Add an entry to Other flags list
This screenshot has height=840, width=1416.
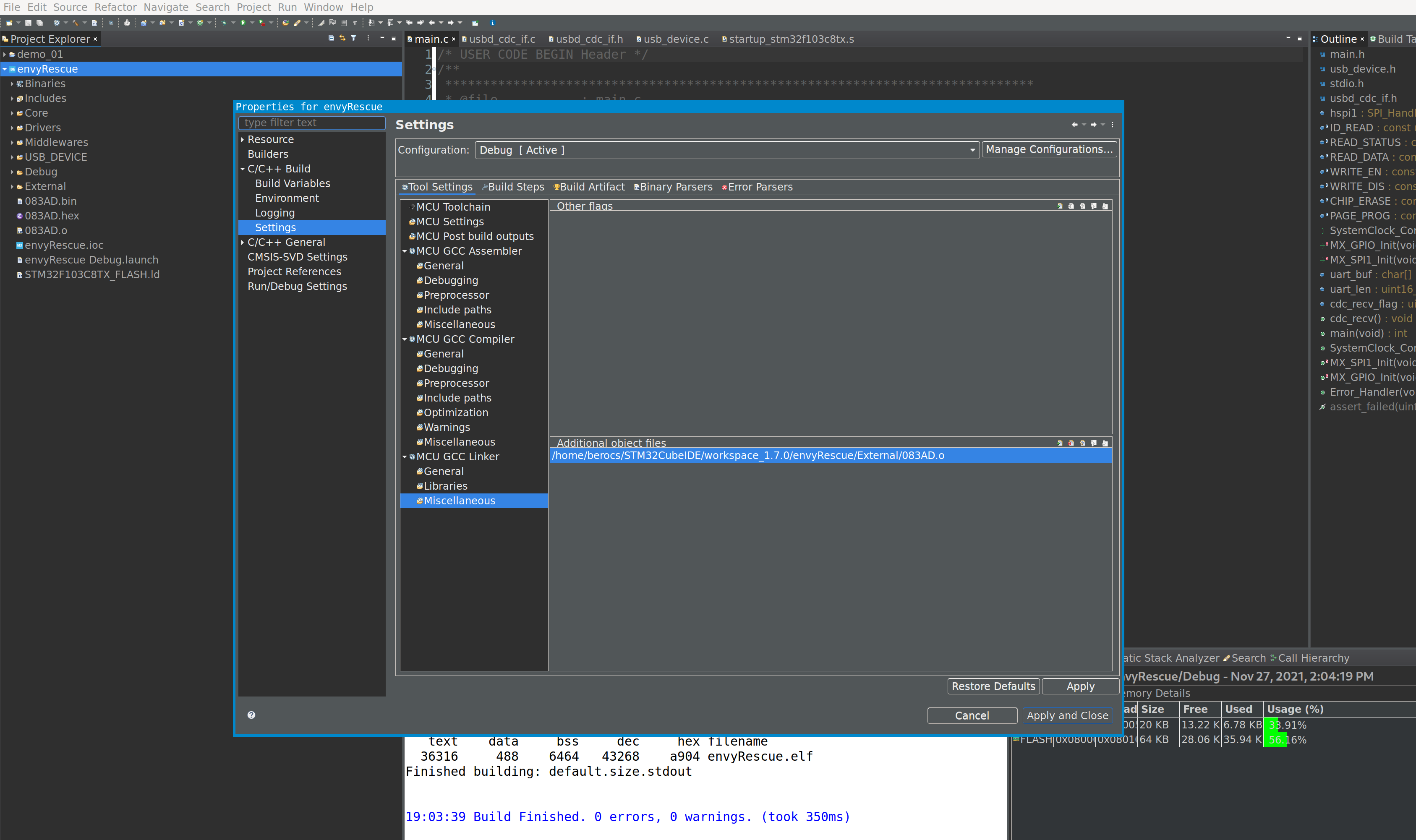pyautogui.click(x=1060, y=206)
